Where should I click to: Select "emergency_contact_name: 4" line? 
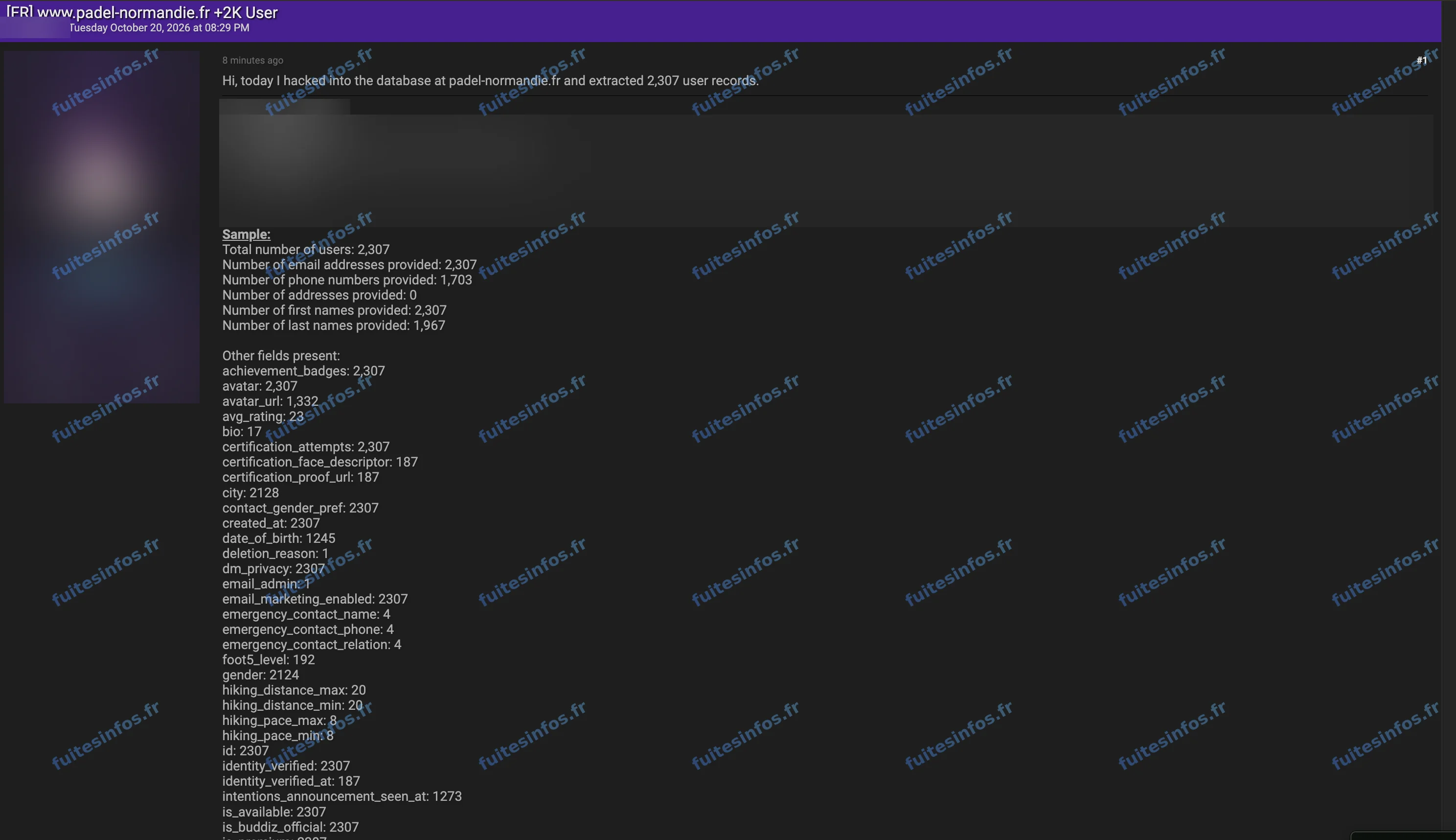click(x=306, y=614)
